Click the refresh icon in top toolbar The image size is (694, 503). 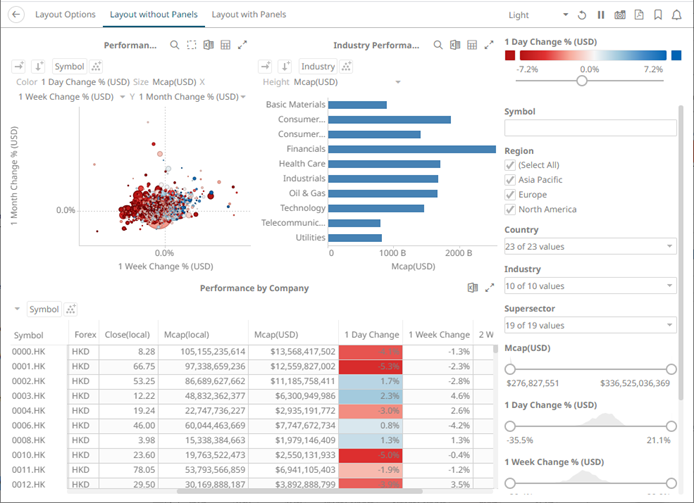[x=581, y=15]
